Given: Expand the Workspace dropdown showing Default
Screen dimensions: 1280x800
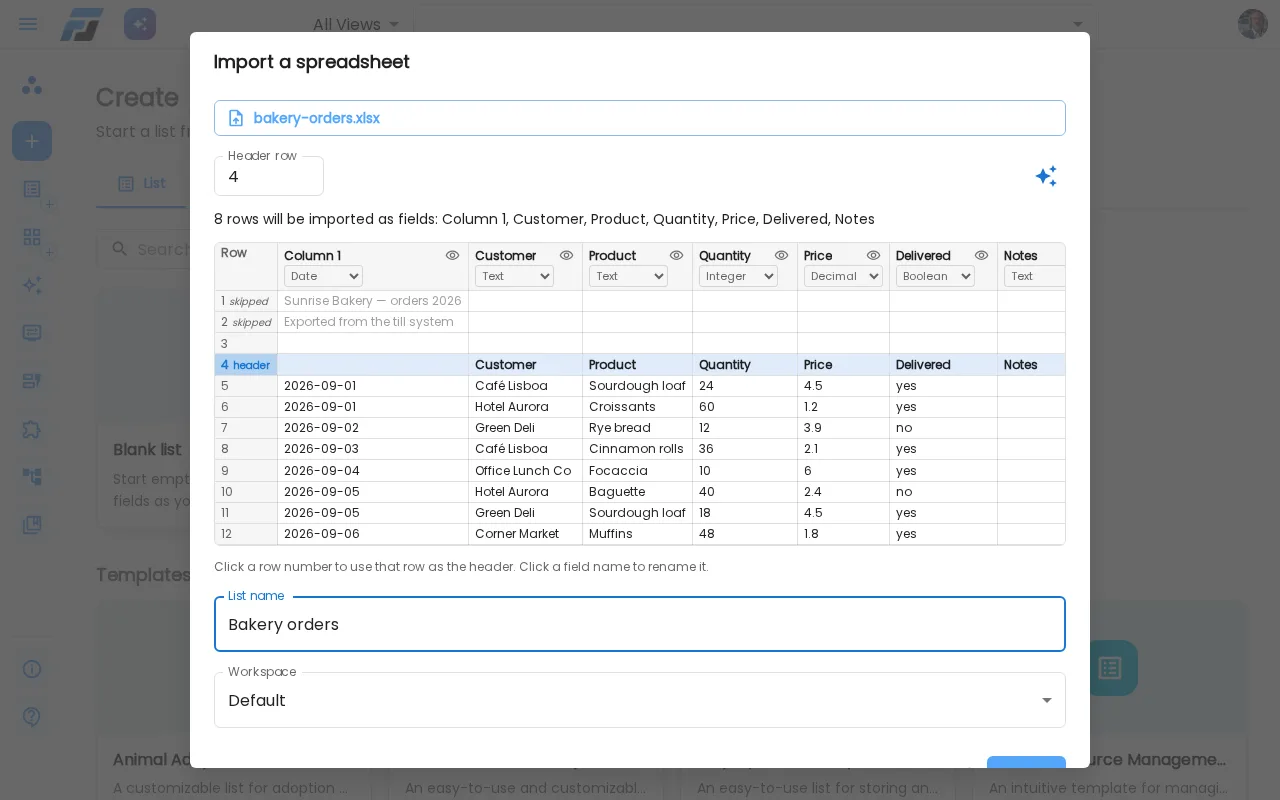Looking at the screenshot, I should click(640, 700).
